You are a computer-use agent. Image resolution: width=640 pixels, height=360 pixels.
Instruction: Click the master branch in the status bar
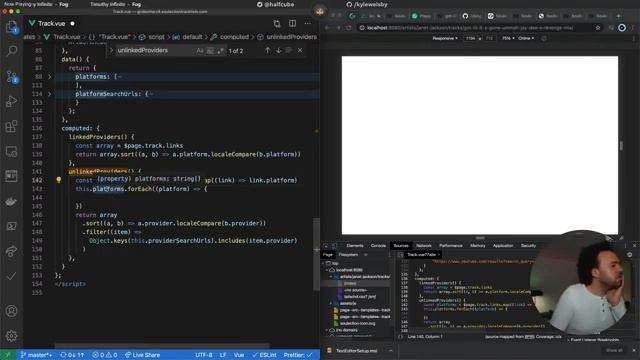pyautogui.click(x=36, y=355)
